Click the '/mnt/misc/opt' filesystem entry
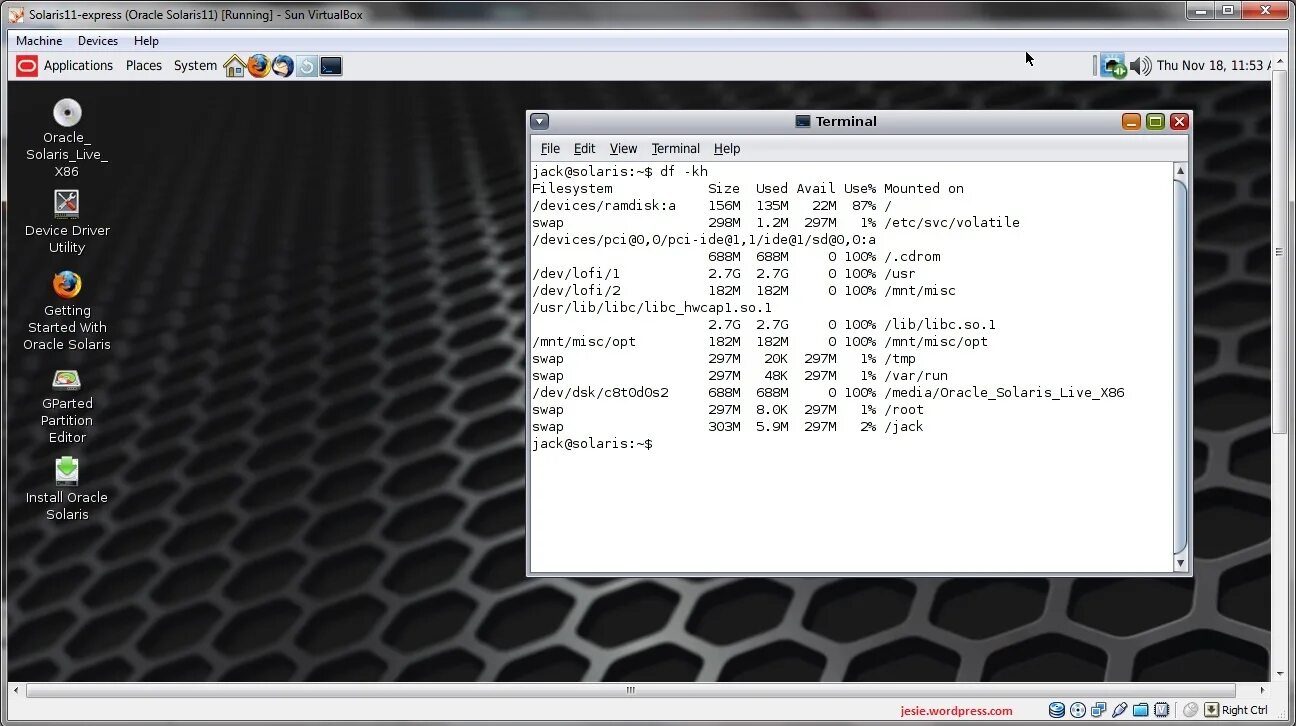The image size is (1297, 726). tap(583, 342)
